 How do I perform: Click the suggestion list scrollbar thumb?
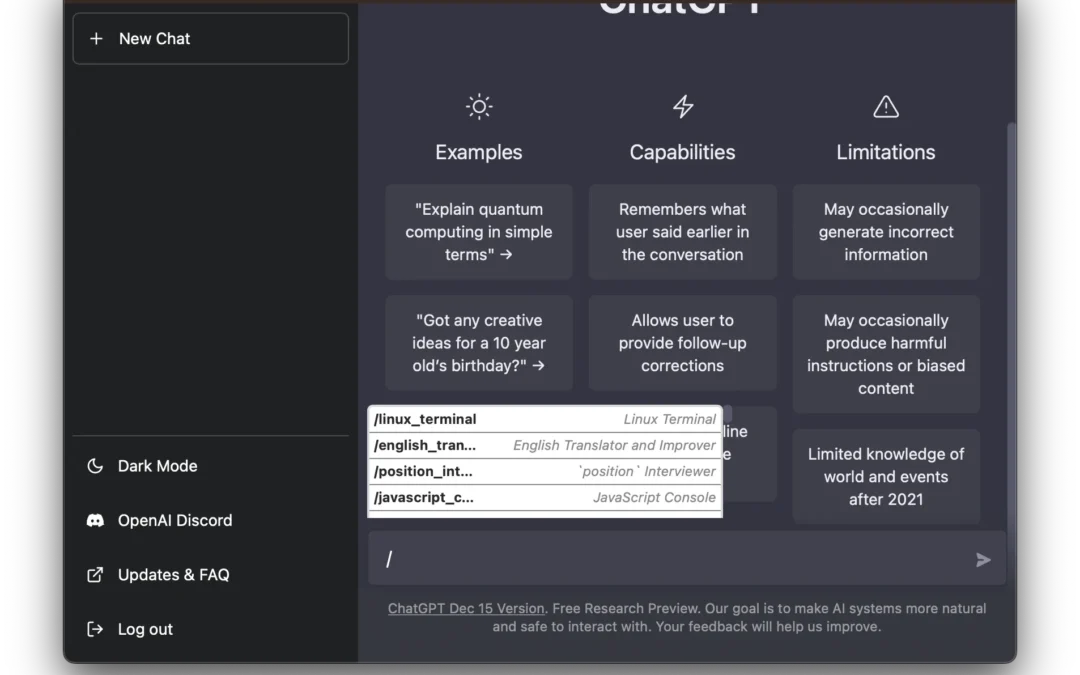pyautogui.click(x=727, y=414)
